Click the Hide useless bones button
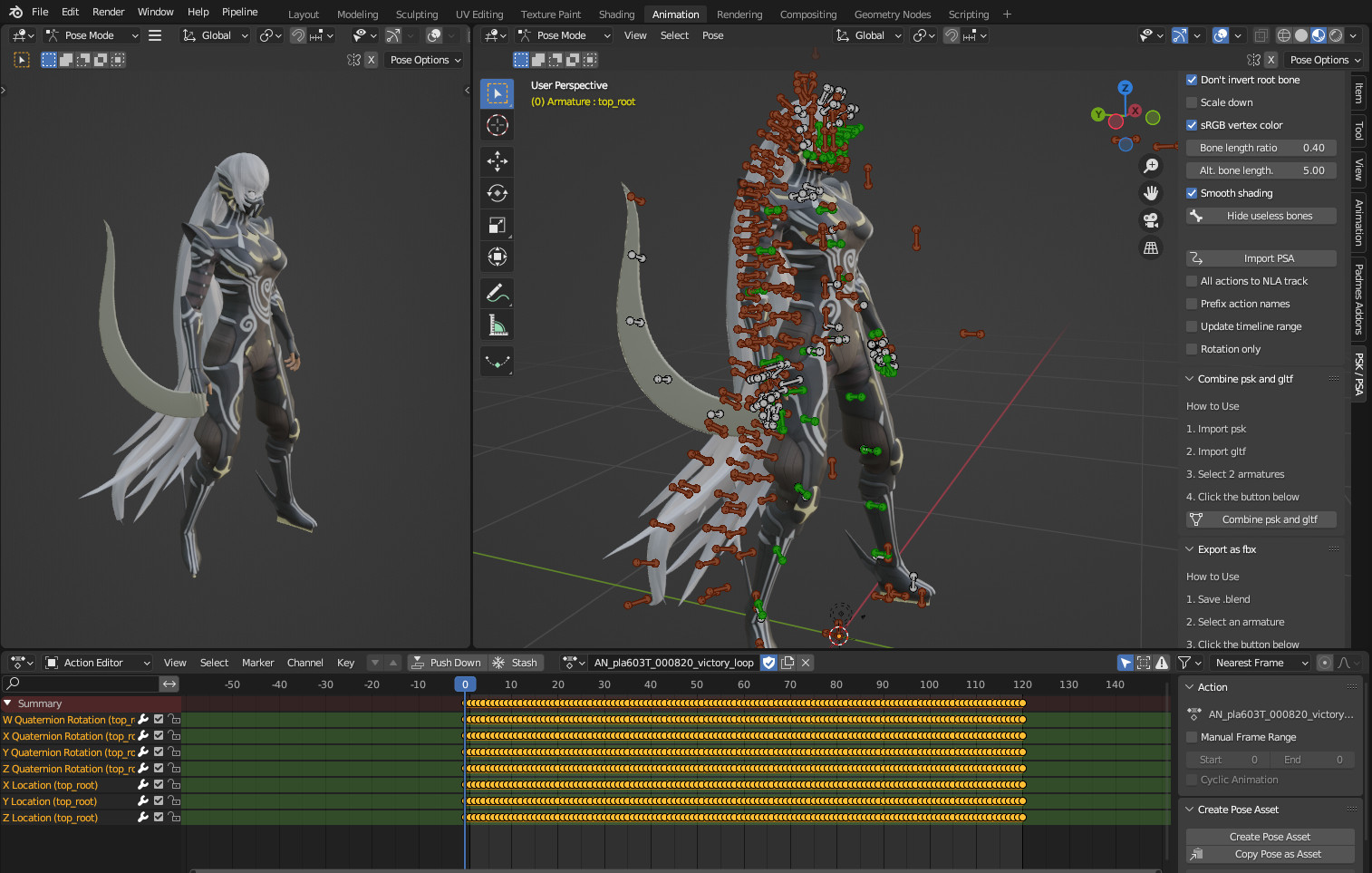 (x=1261, y=215)
